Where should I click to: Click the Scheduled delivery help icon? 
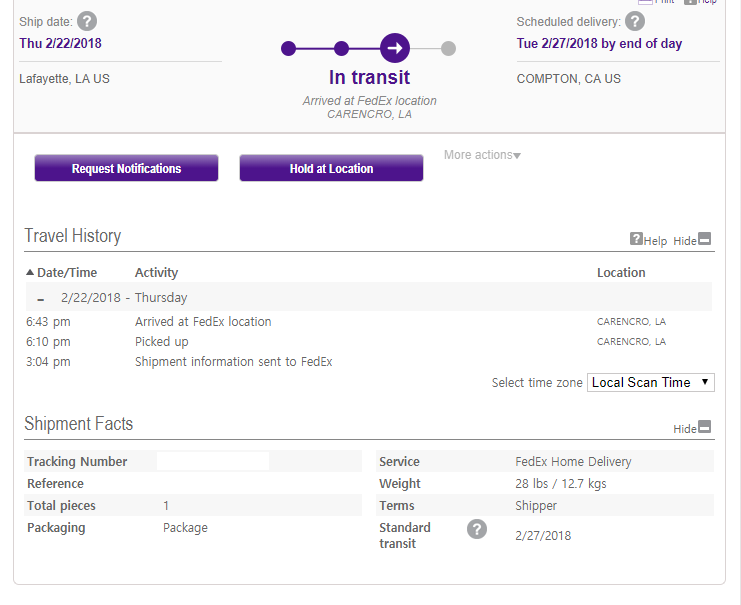coord(635,21)
